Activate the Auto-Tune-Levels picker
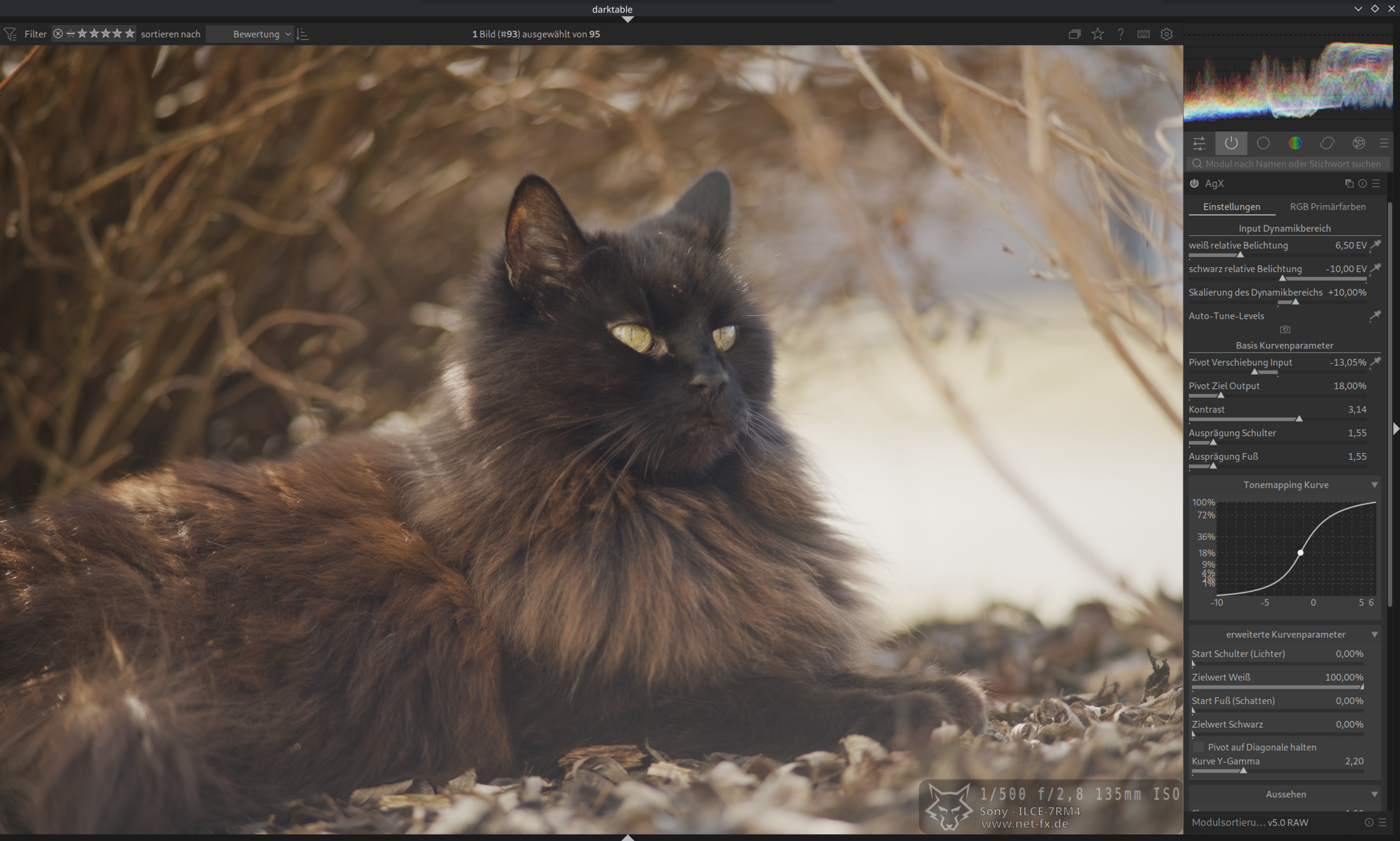This screenshot has height=841, width=1400. [1375, 316]
